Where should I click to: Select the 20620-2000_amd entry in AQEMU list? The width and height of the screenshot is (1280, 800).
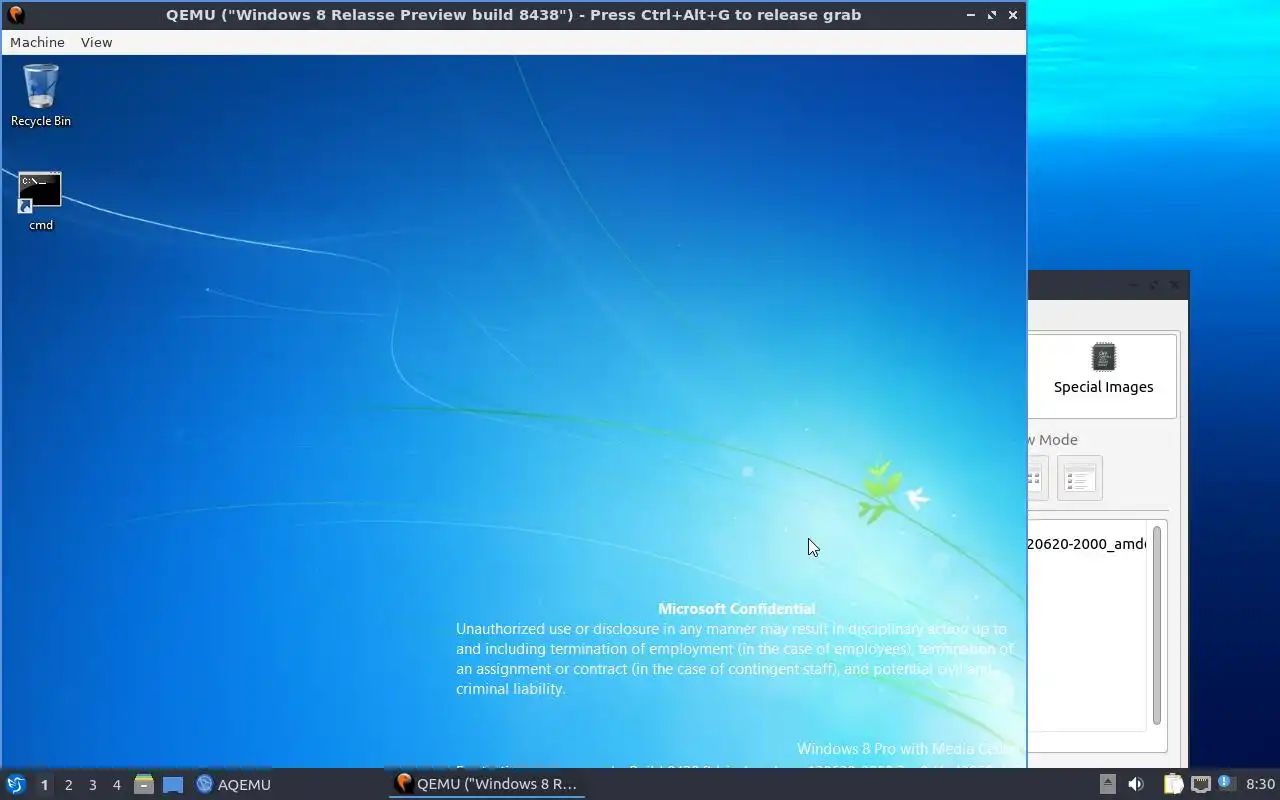pyautogui.click(x=1086, y=544)
